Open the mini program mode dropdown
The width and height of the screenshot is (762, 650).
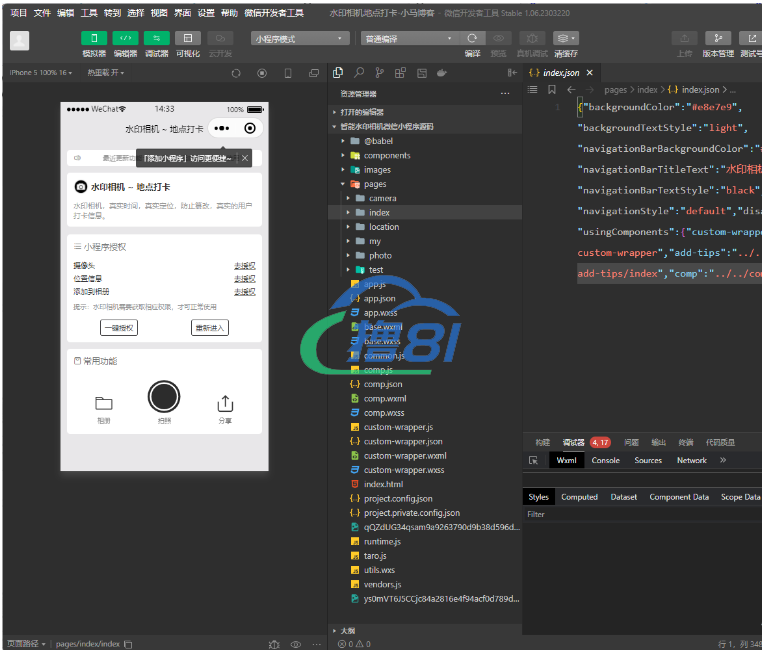[x=300, y=38]
